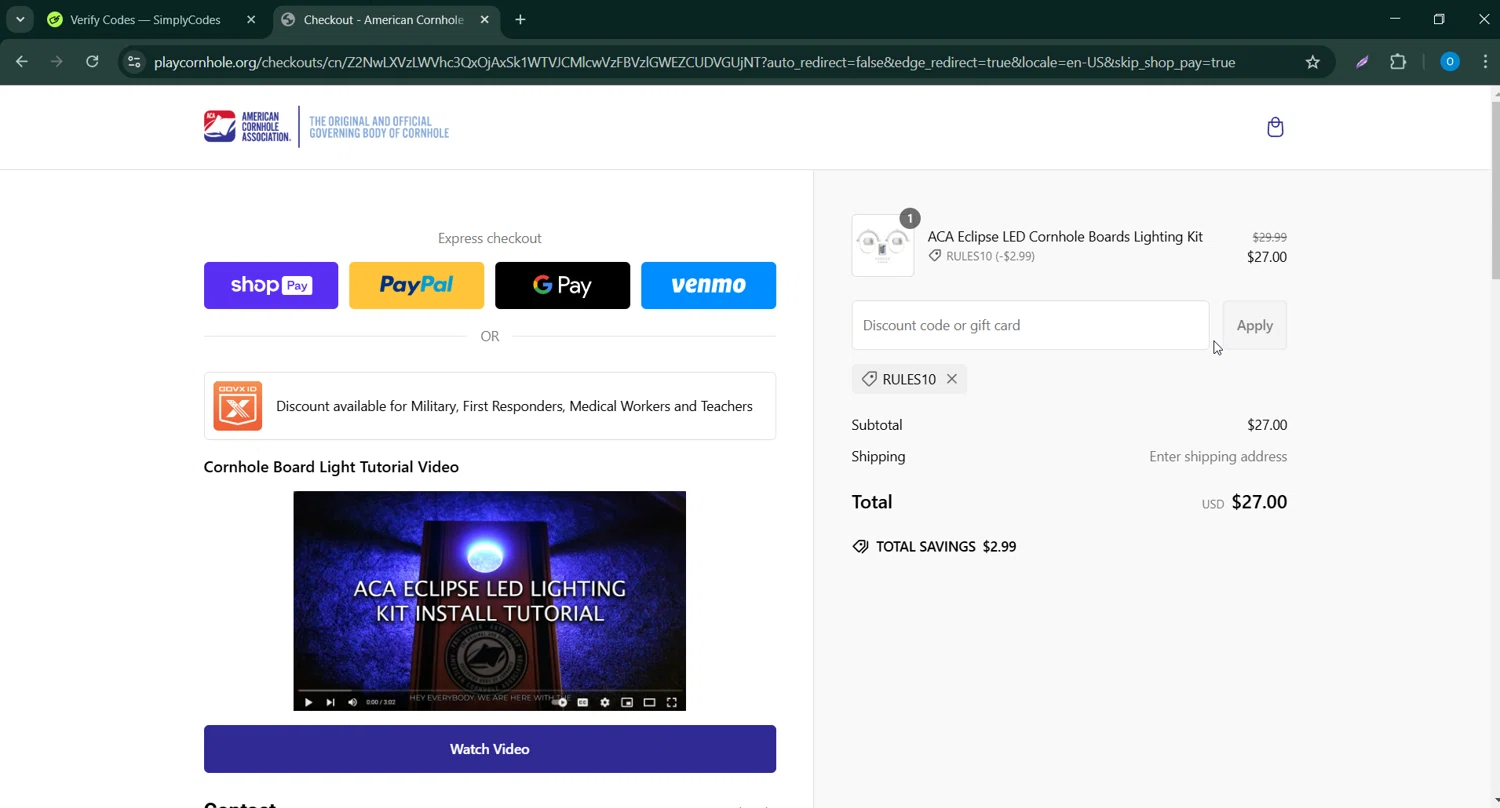Click the RULES10 tag chip label
The image size is (1500, 808).
coord(909,379)
